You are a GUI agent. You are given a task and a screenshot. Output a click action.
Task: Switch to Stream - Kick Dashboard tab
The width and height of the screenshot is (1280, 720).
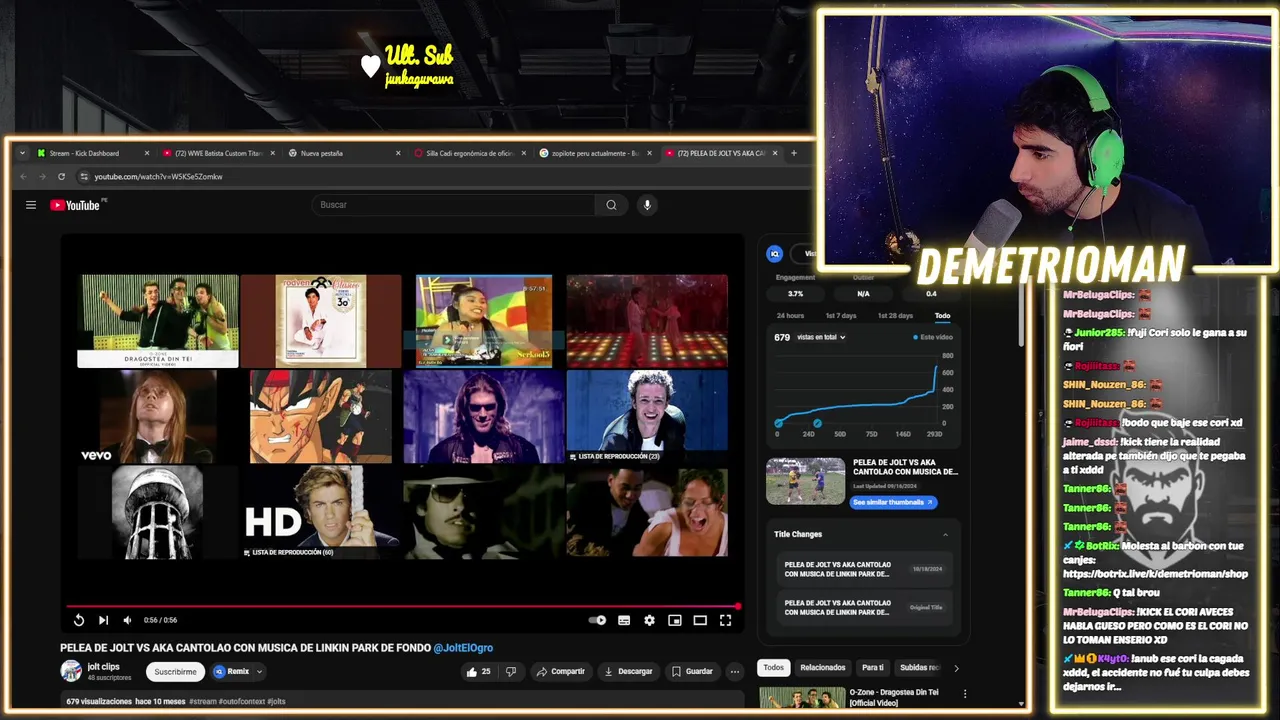[x=92, y=153]
